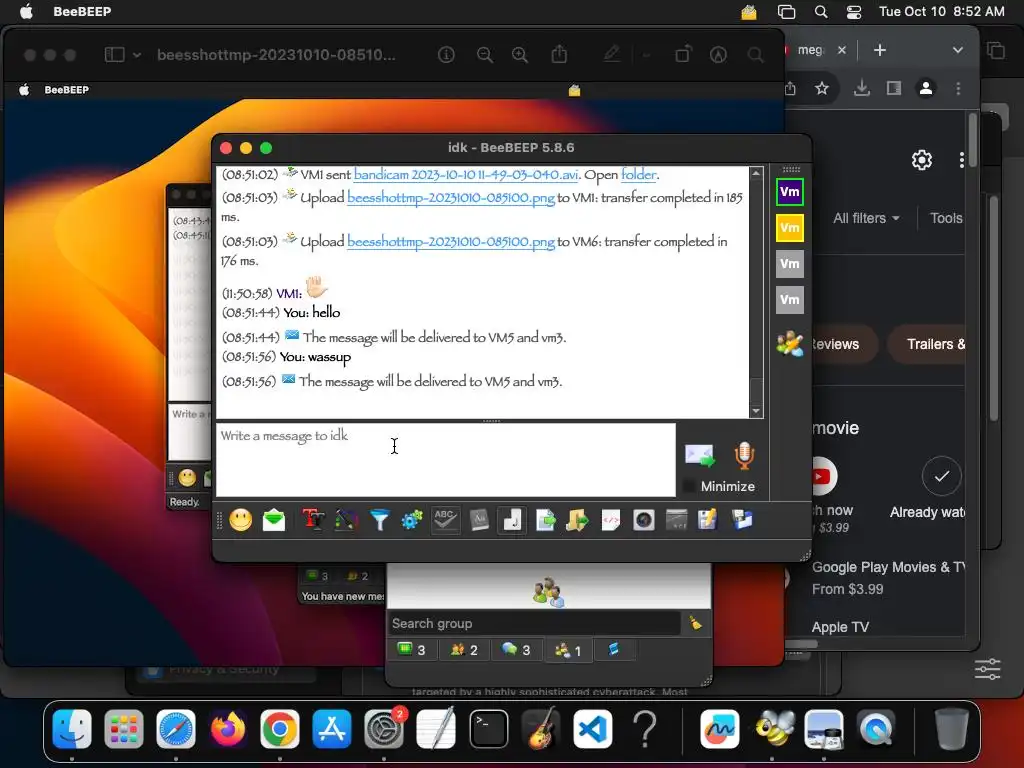The height and width of the screenshot is (768, 1024).
Task: Open the Chrome three-dot menu
Action: (958, 88)
